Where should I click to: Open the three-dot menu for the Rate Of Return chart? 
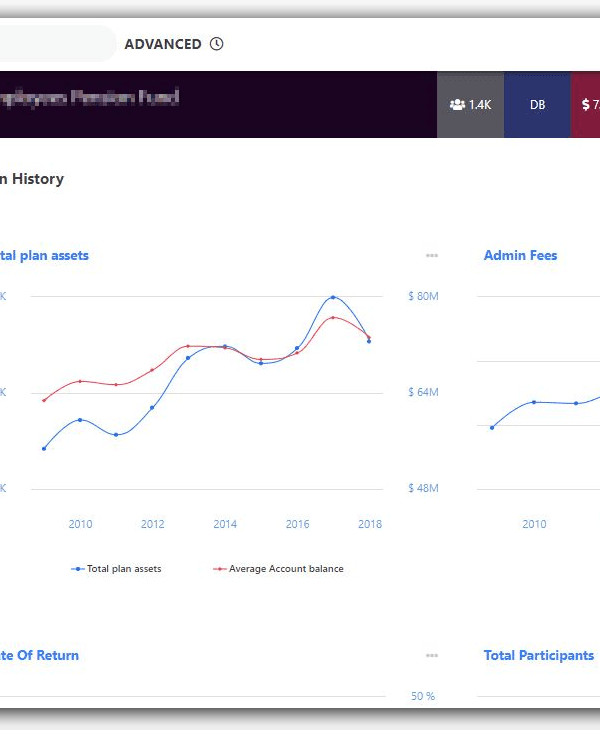point(432,656)
